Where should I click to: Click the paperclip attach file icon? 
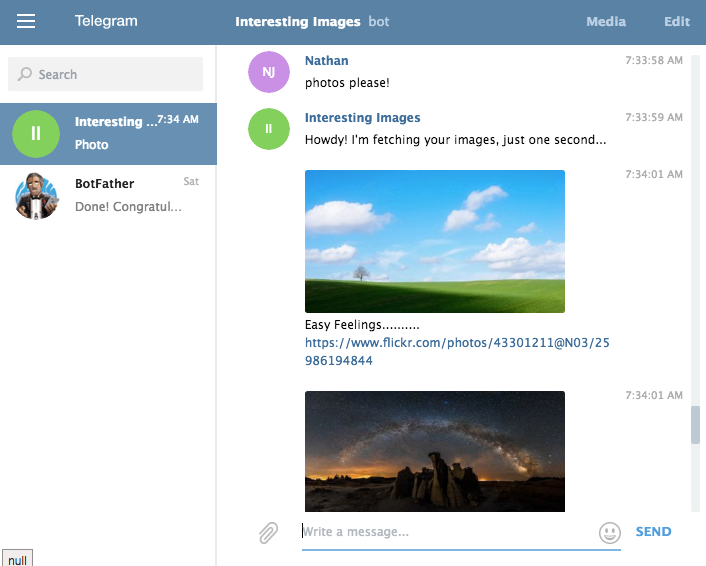[268, 533]
